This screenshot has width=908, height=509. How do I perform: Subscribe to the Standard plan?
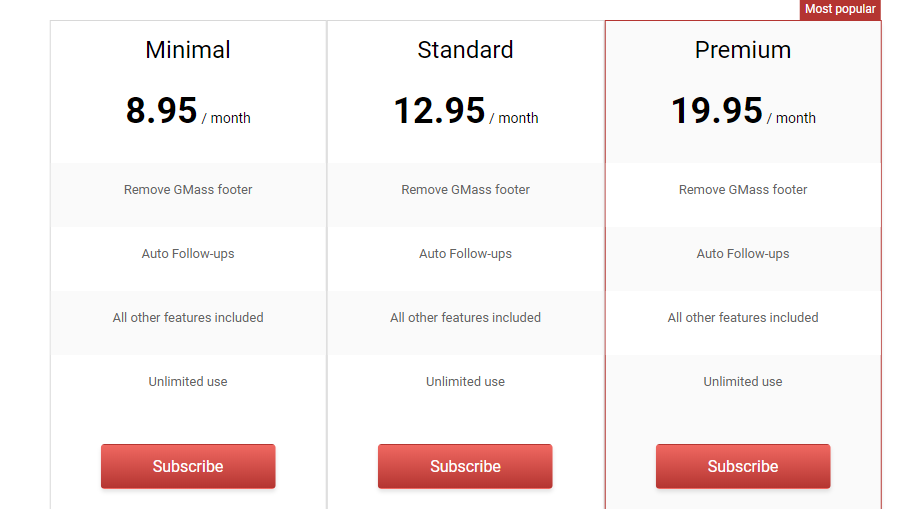click(465, 466)
